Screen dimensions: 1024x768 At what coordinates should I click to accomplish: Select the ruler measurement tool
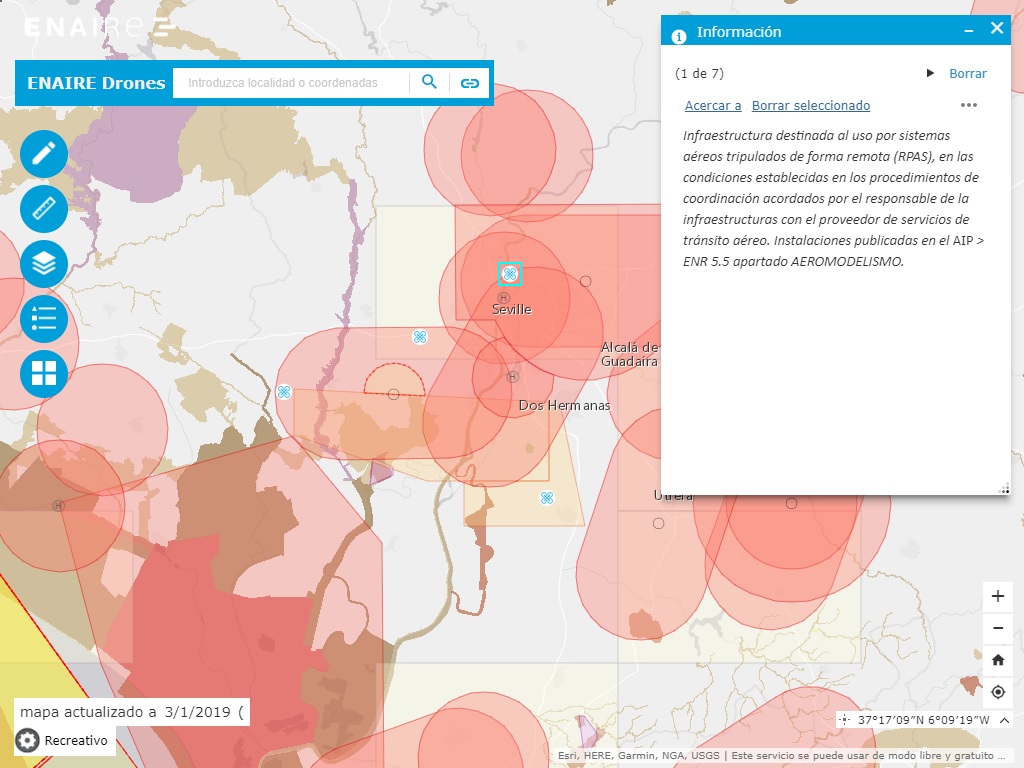pyautogui.click(x=44, y=209)
